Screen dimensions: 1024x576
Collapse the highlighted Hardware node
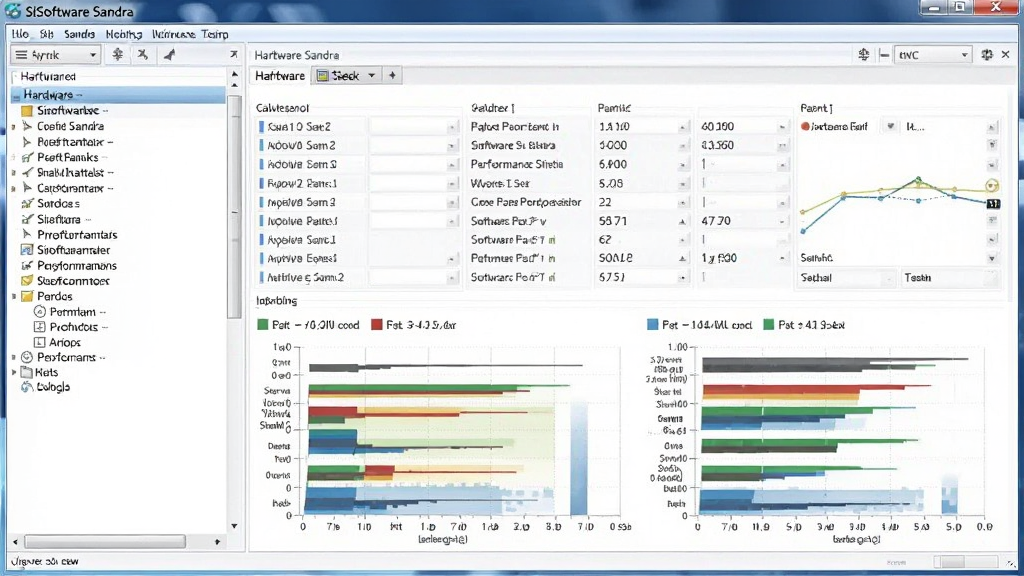pos(16,95)
